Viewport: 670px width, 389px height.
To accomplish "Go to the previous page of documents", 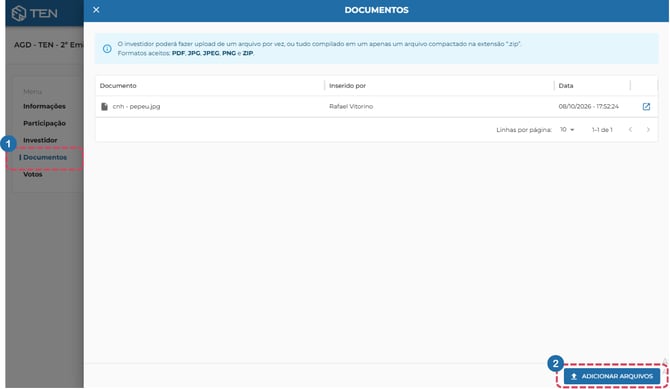I will (x=630, y=130).
